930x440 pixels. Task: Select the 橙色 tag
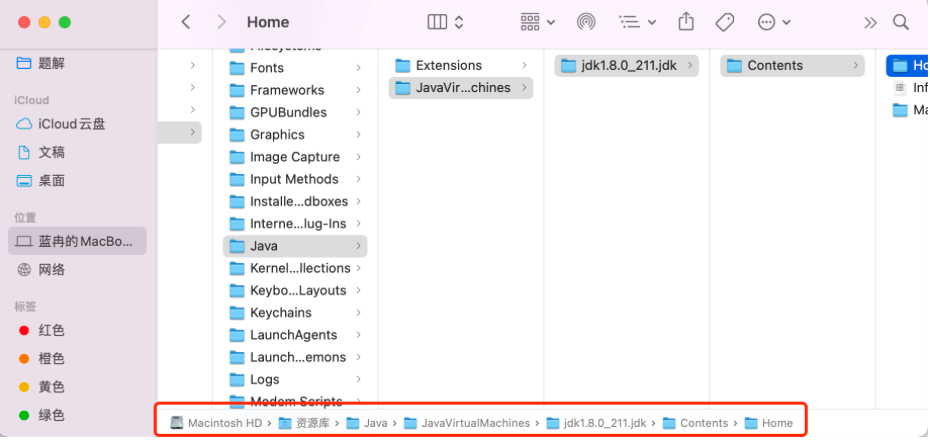coord(77,359)
